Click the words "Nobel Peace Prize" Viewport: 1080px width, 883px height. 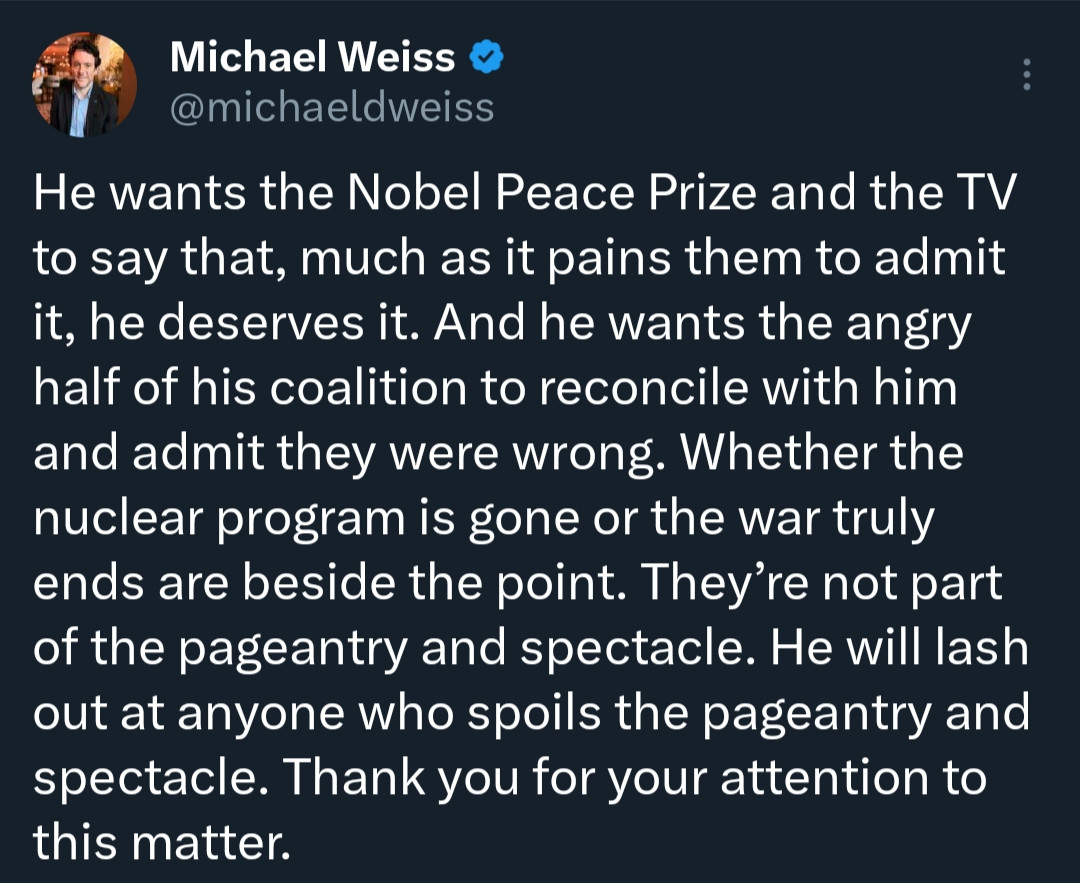point(552,192)
